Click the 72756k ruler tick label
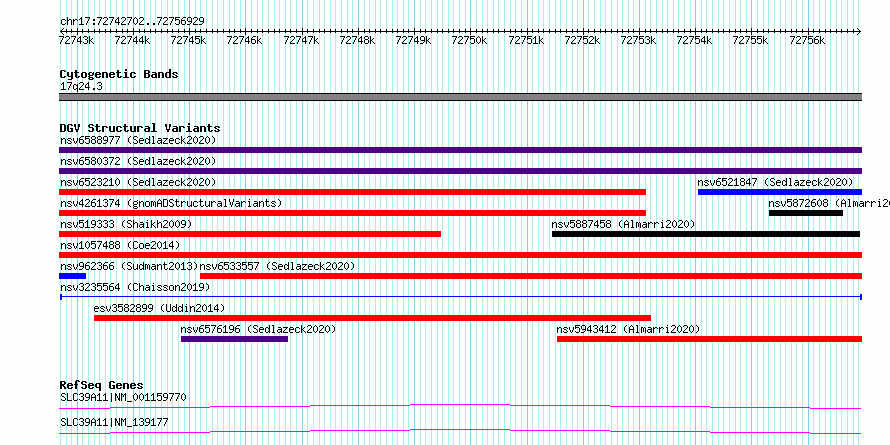Viewport: 890px width, 445px height. pos(807,40)
